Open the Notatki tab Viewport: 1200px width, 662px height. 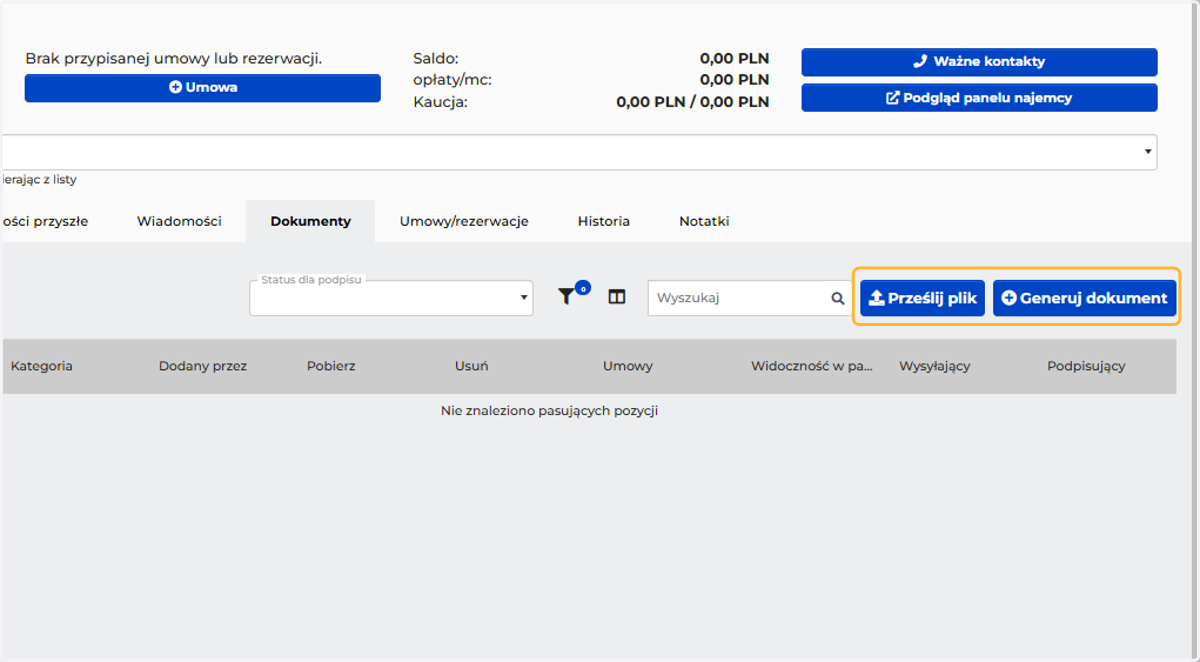tap(704, 221)
